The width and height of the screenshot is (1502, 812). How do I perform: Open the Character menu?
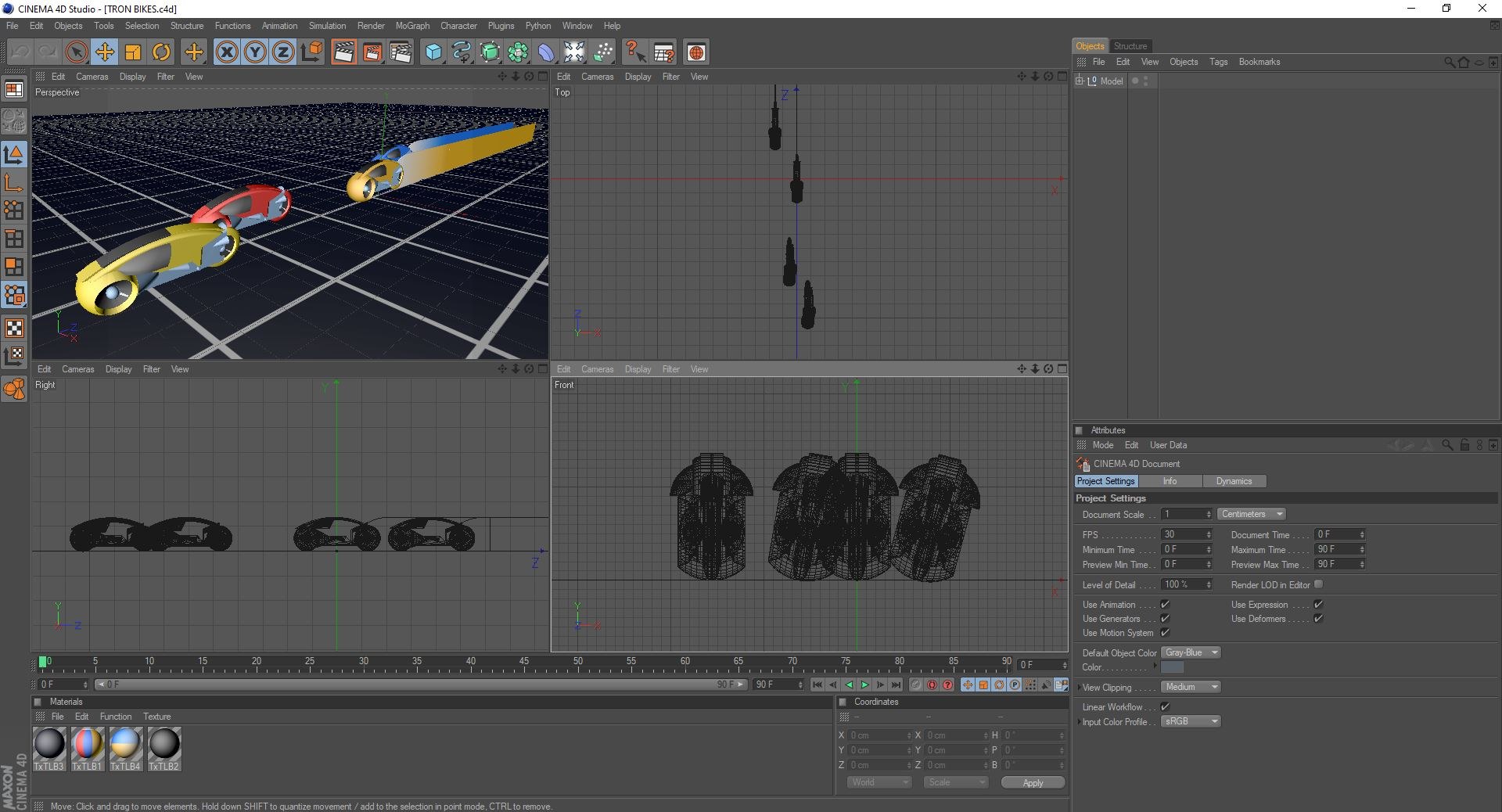[x=458, y=26]
